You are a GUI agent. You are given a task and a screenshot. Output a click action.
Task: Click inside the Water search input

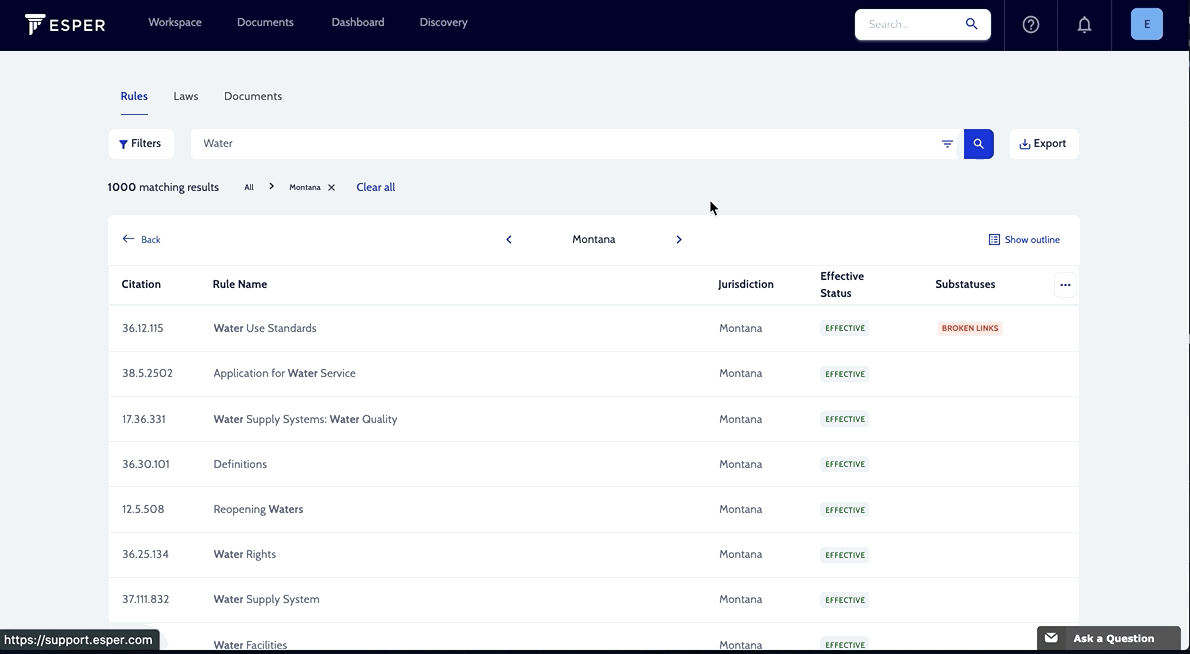pos(400,143)
